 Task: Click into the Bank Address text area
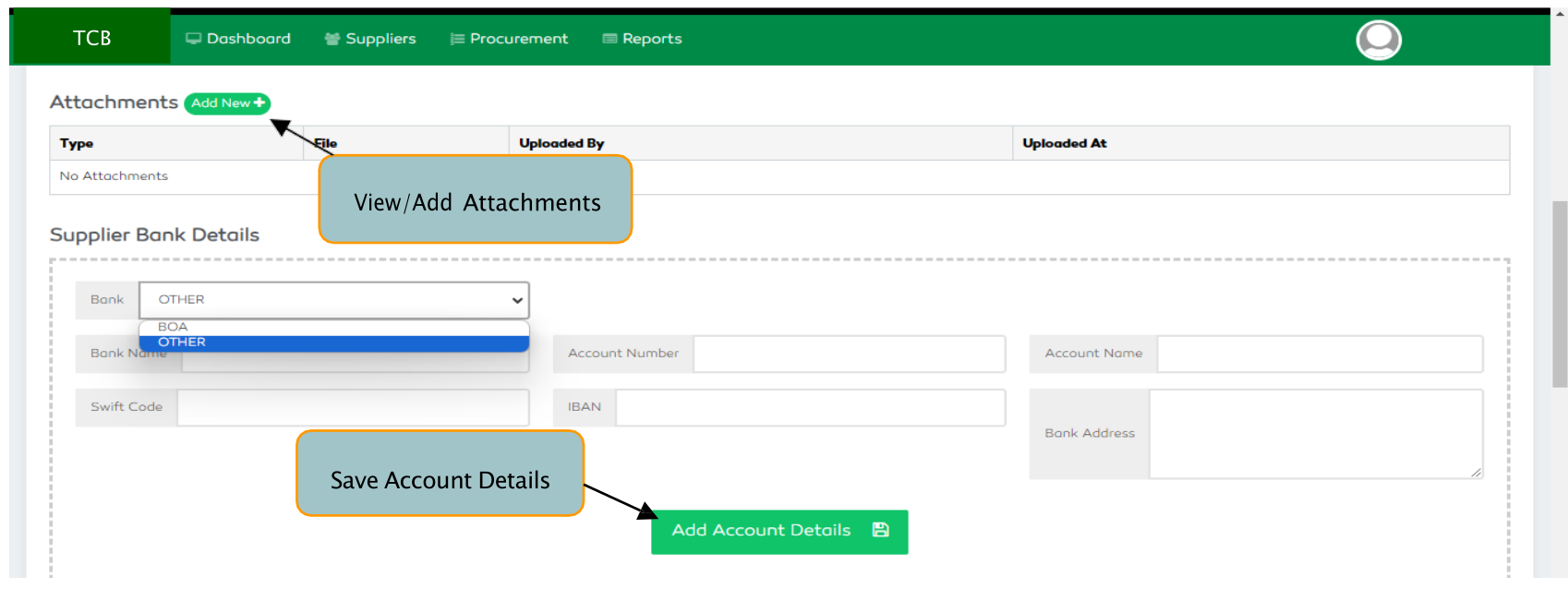(x=1316, y=434)
